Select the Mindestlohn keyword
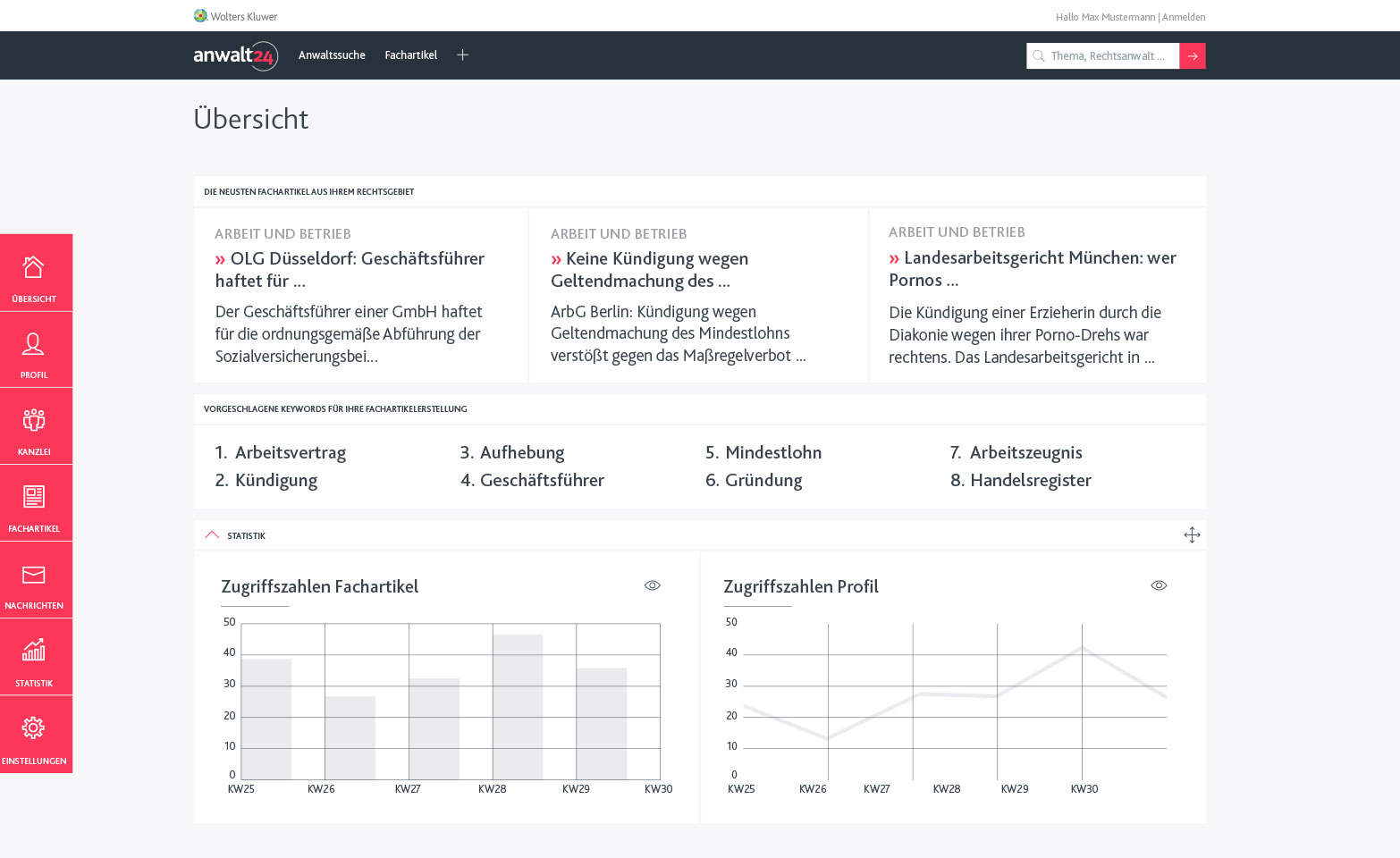 click(x=772, y=453)
